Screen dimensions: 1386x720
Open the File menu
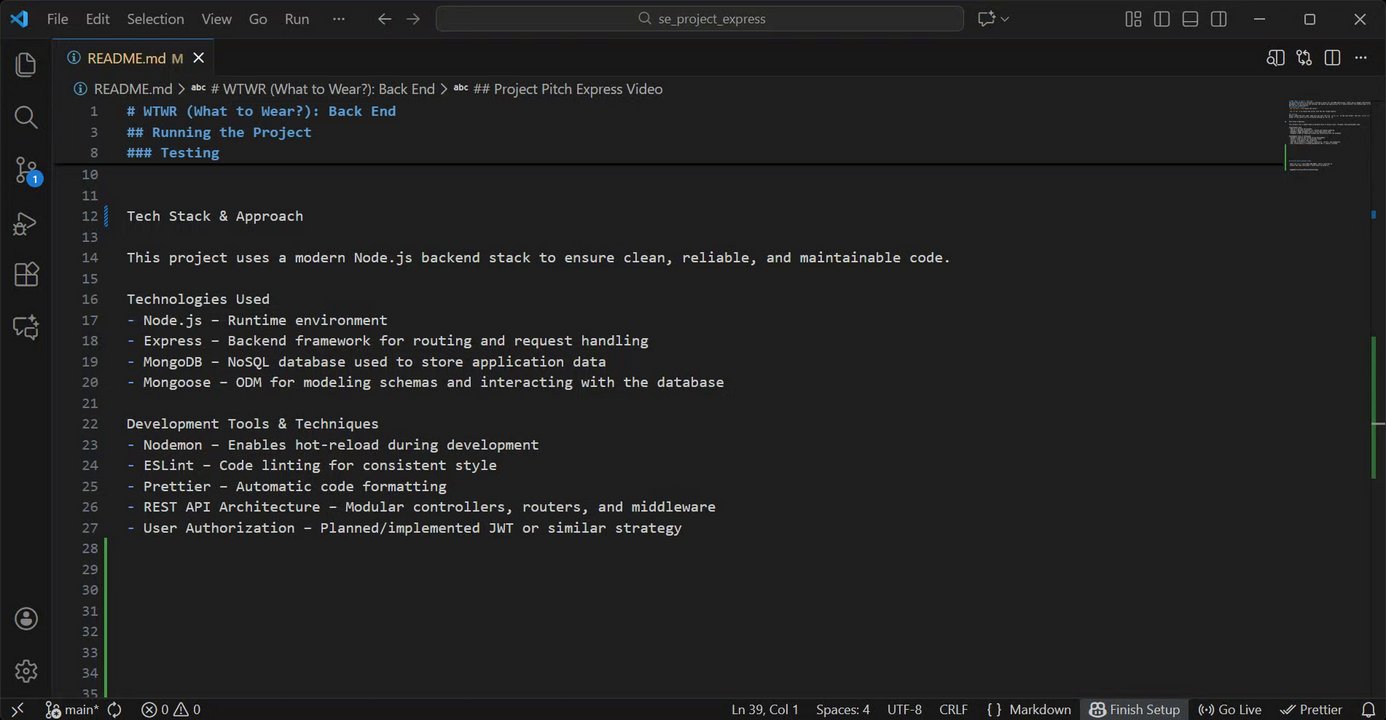[57, 19]
